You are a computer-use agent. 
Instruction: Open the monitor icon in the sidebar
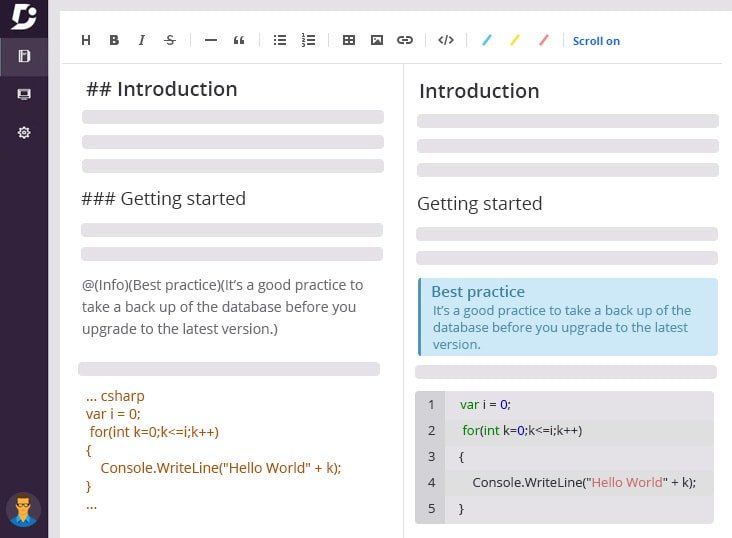point(24,94)
